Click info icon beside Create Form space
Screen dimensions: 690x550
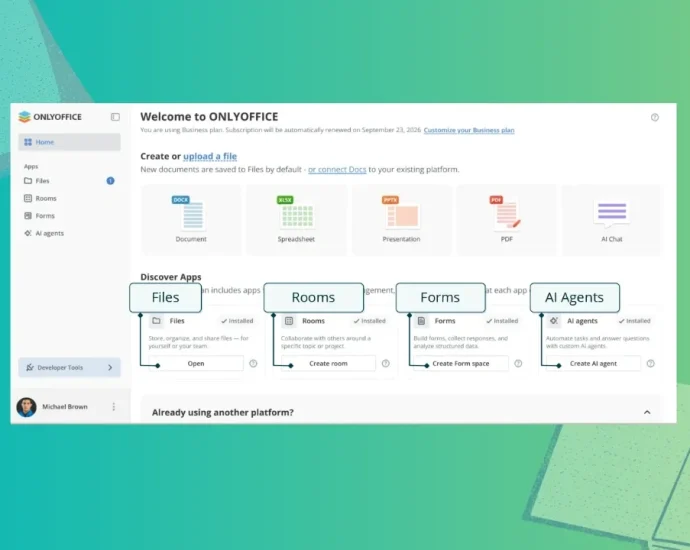tap(518, 363)
